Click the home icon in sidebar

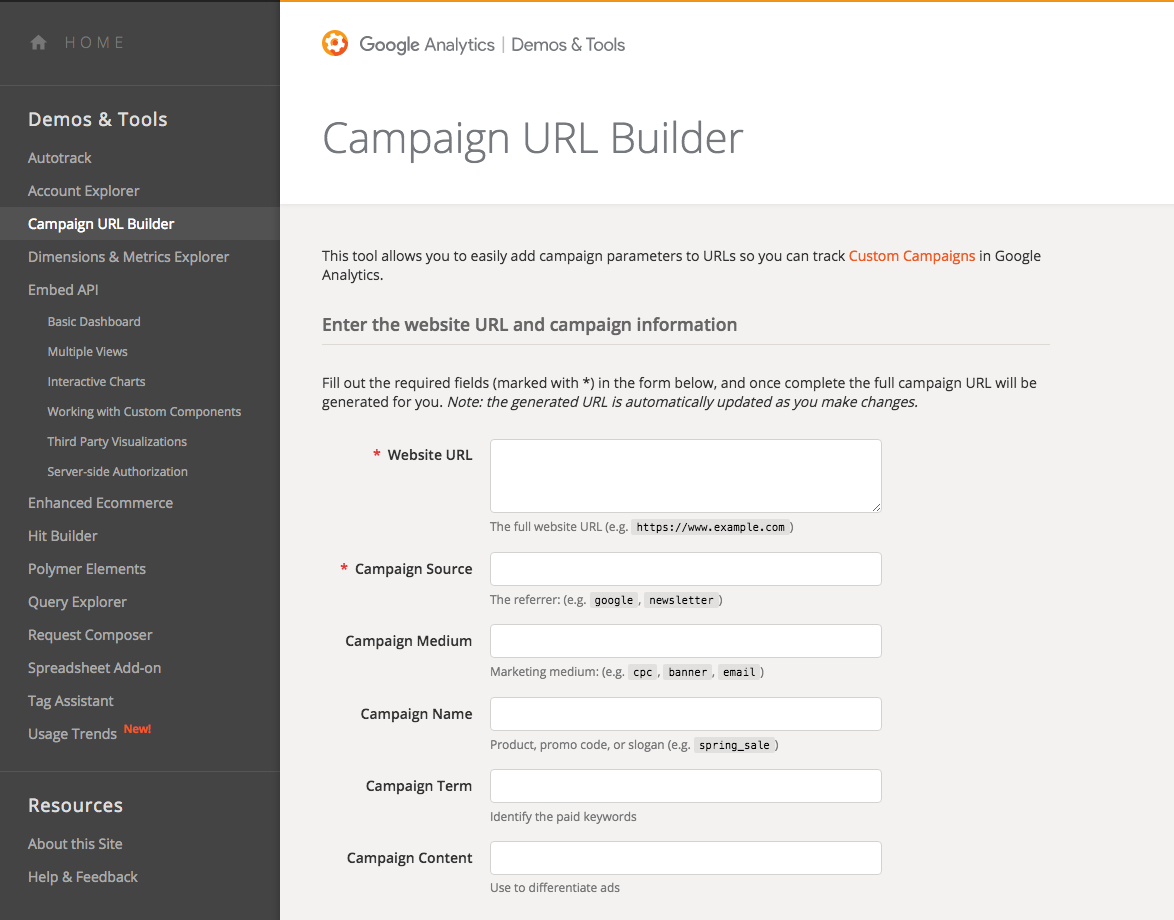coord(39,43)
